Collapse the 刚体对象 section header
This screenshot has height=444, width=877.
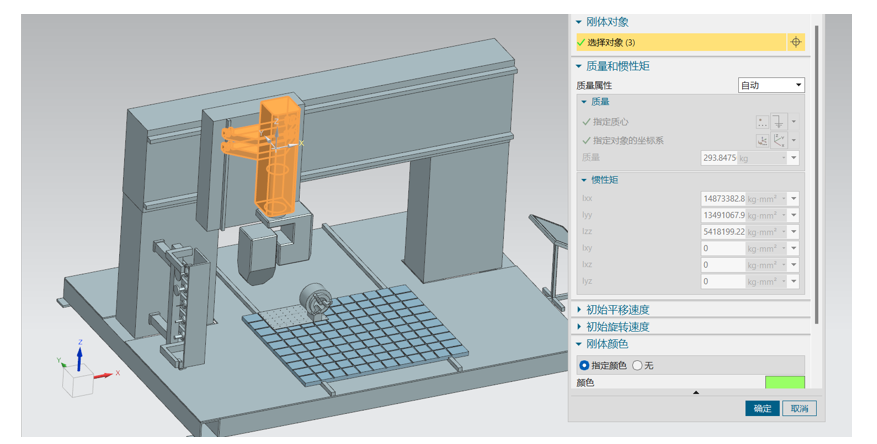579,22
